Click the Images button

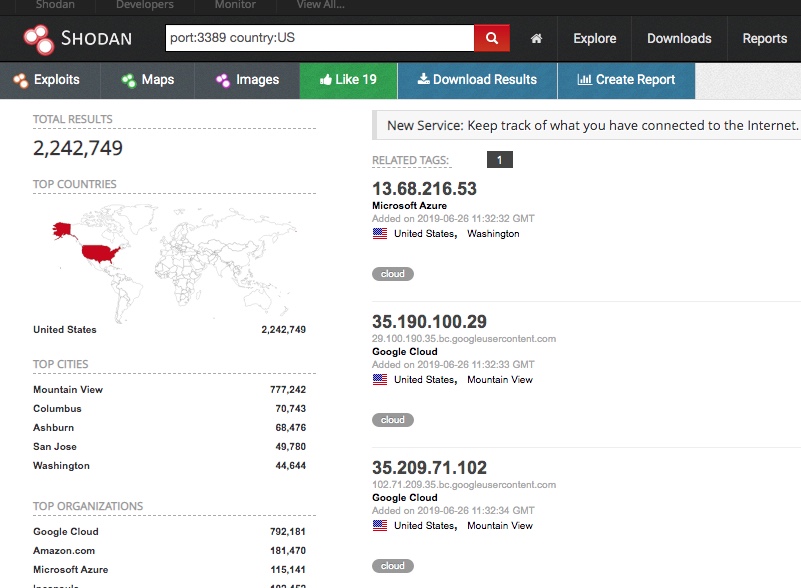tap(247, 80)
